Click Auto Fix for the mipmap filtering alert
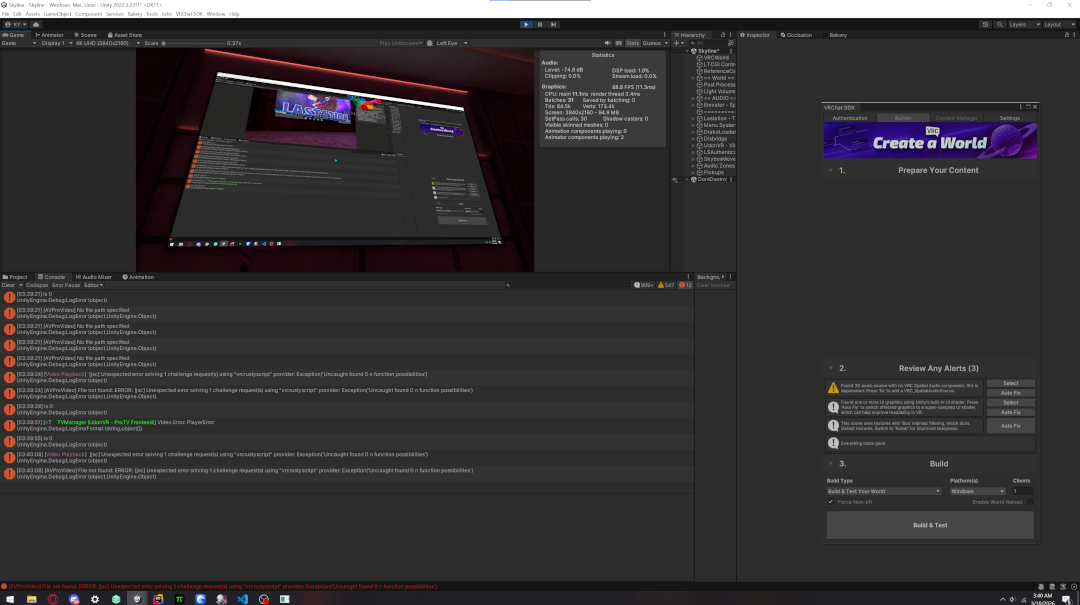 [1010, 426]
